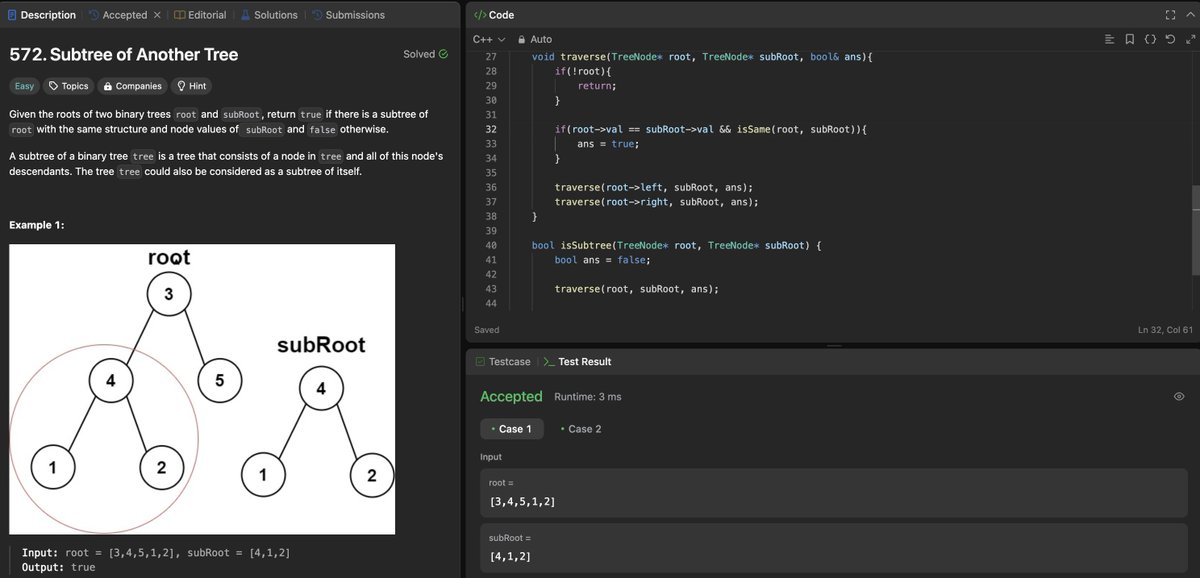Click the Topics tag button

point(69,86)
